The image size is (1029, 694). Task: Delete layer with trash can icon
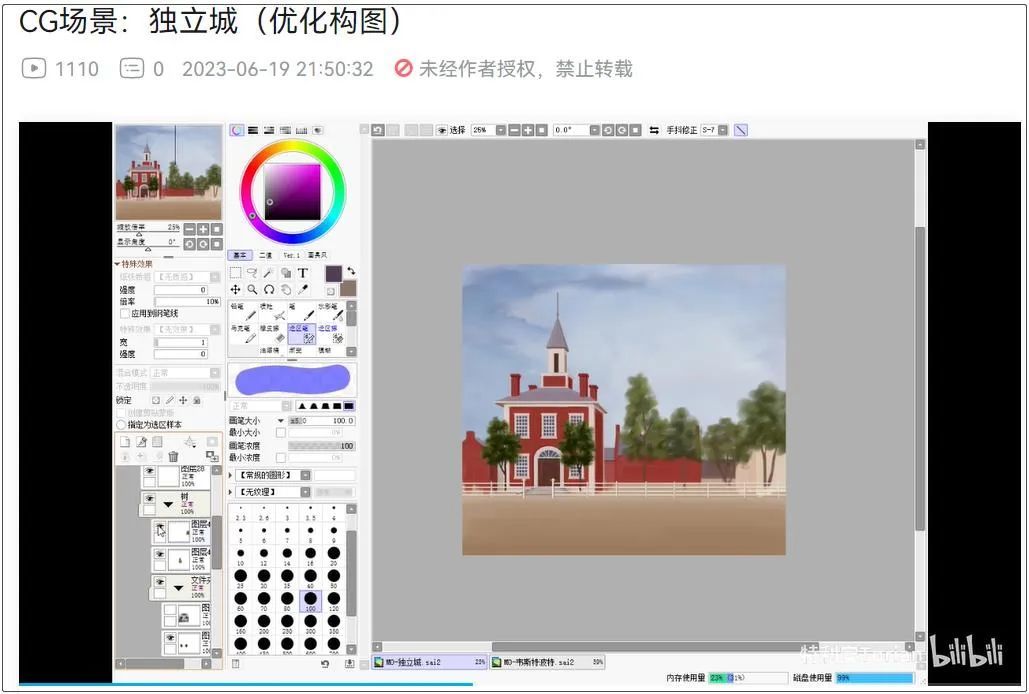point(173,457)
